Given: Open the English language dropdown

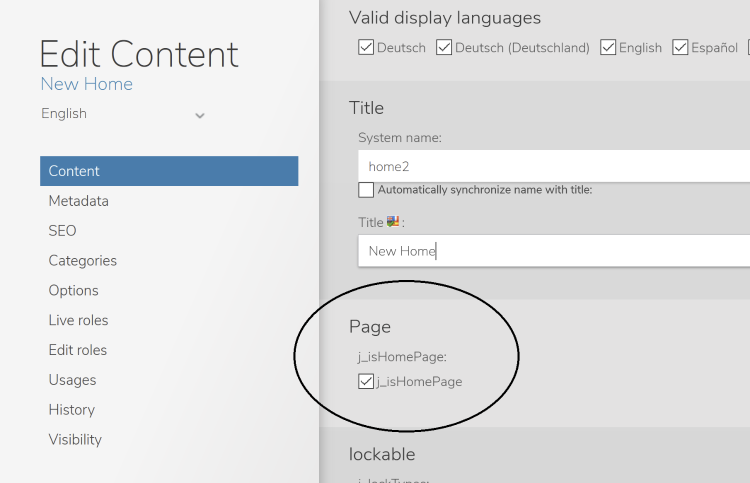Looking at the screenshot, I should pos(123,114).
